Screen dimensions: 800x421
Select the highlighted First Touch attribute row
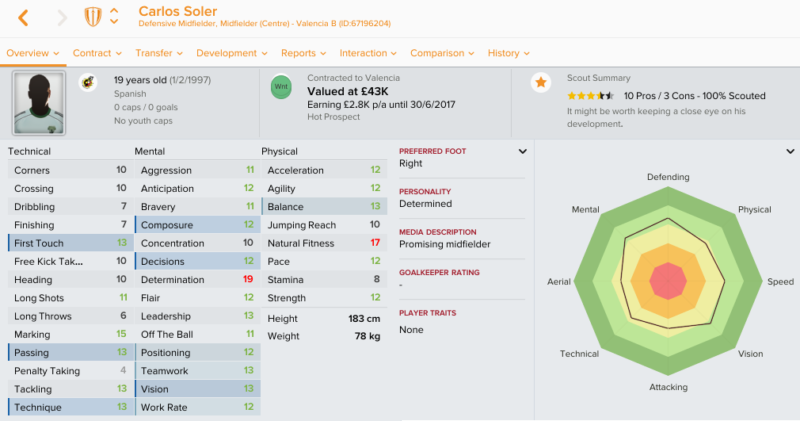pos(70,243)
